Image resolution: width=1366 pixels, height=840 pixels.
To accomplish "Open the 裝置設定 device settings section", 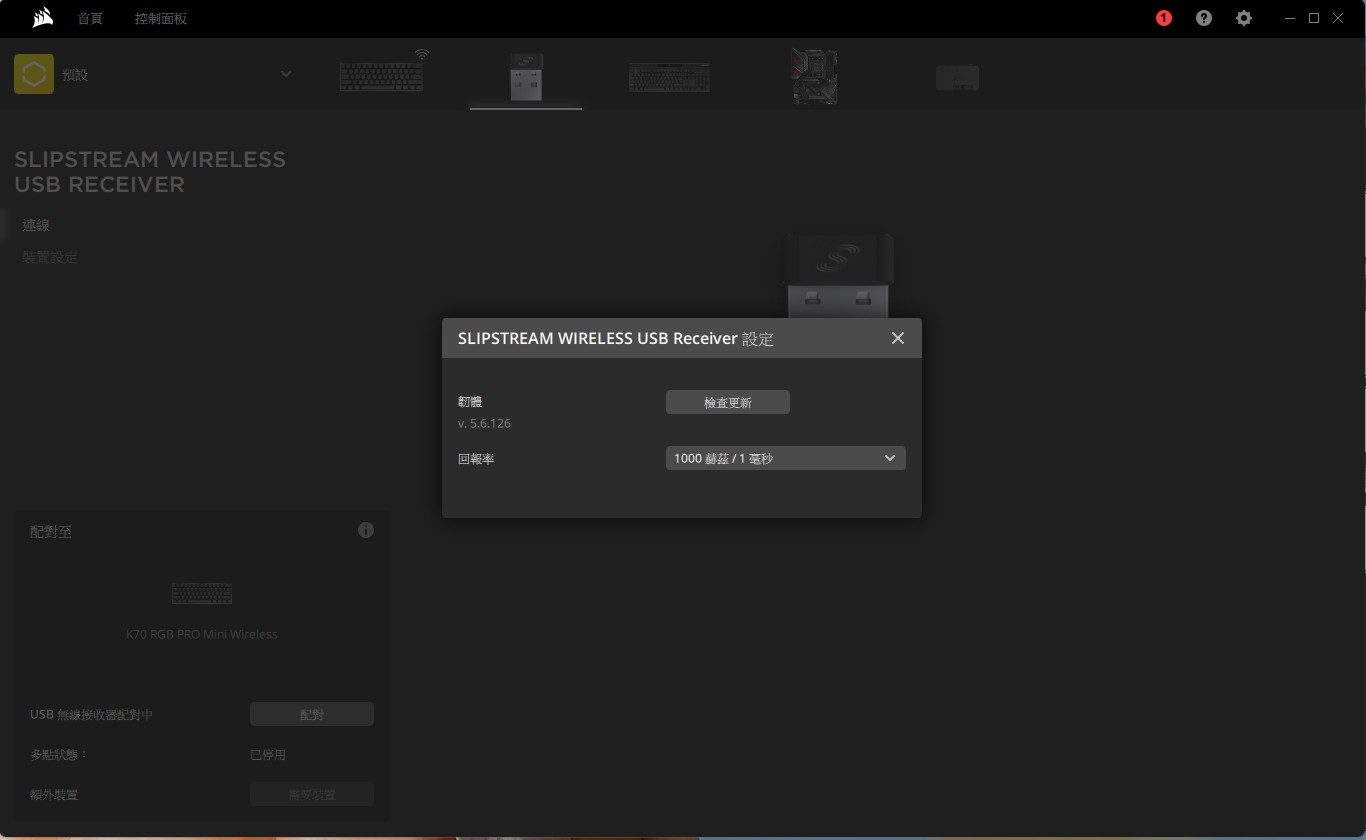I will tap(50, 258).
